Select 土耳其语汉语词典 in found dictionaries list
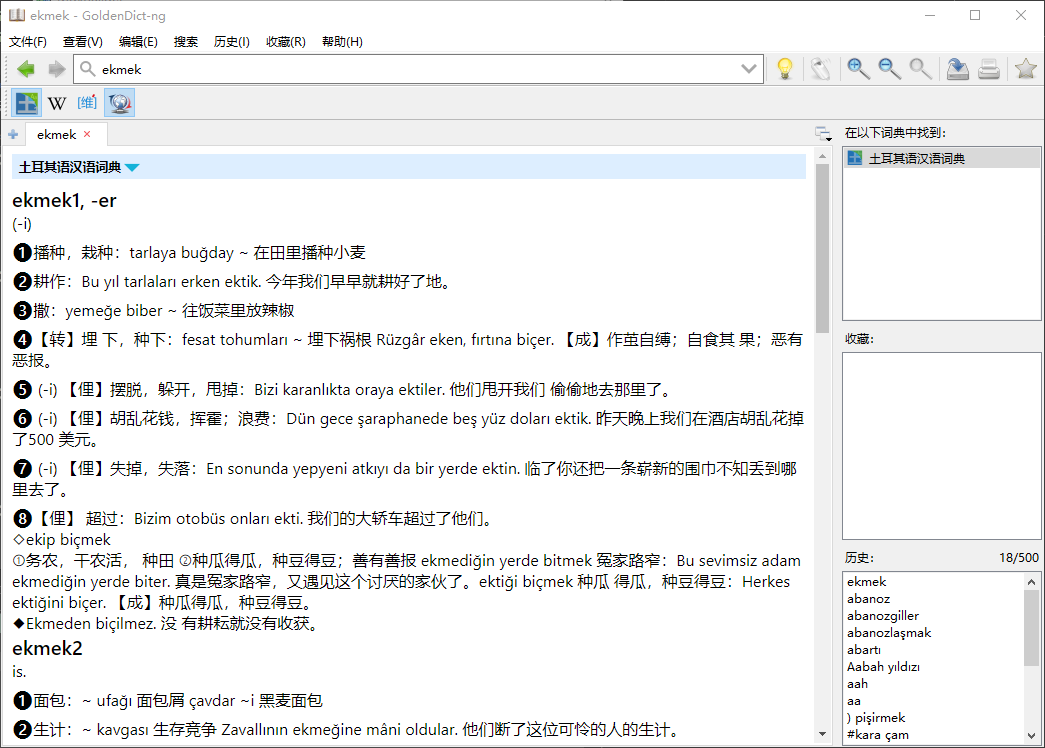Screen dimensions: 1045x748 (x=916, y=158)
